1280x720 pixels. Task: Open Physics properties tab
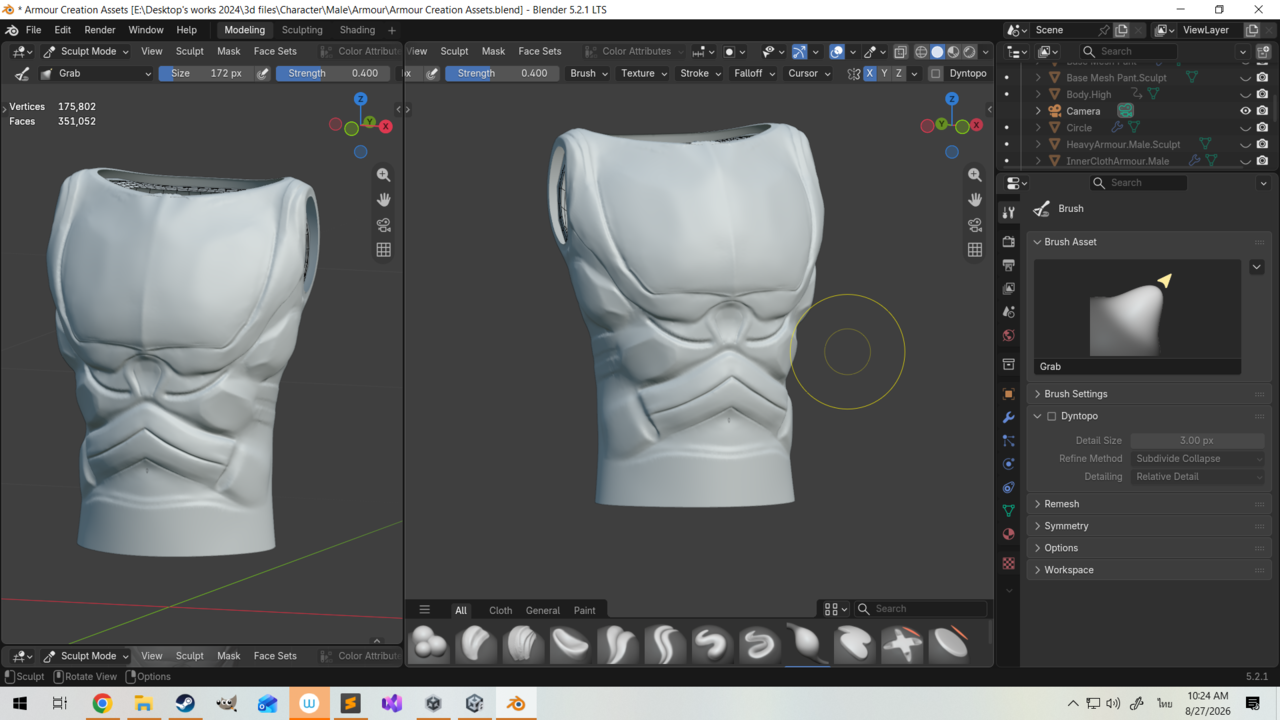[1008, 464]
